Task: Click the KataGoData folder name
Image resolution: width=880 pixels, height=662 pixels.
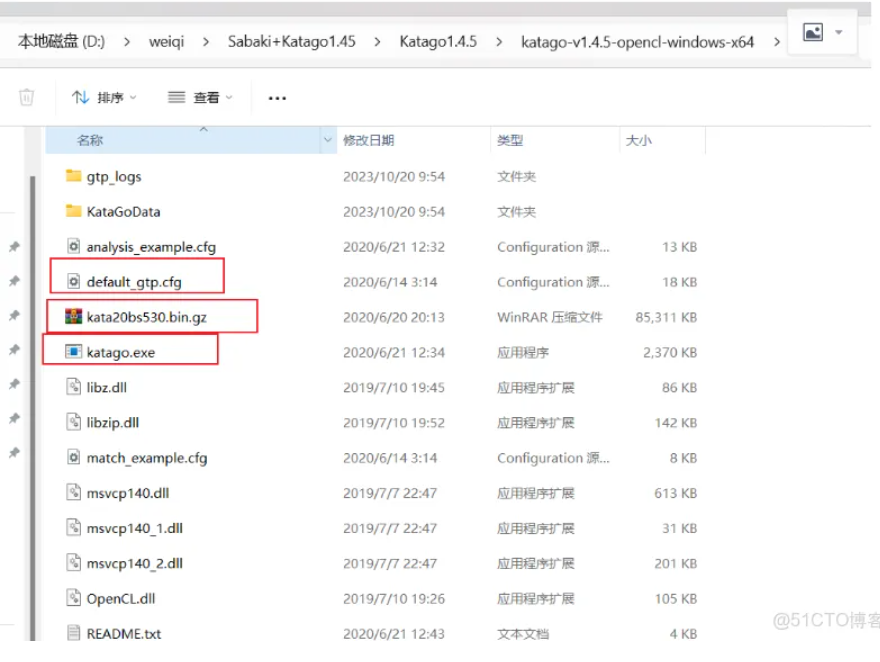Action: click(x=123, y=212)
